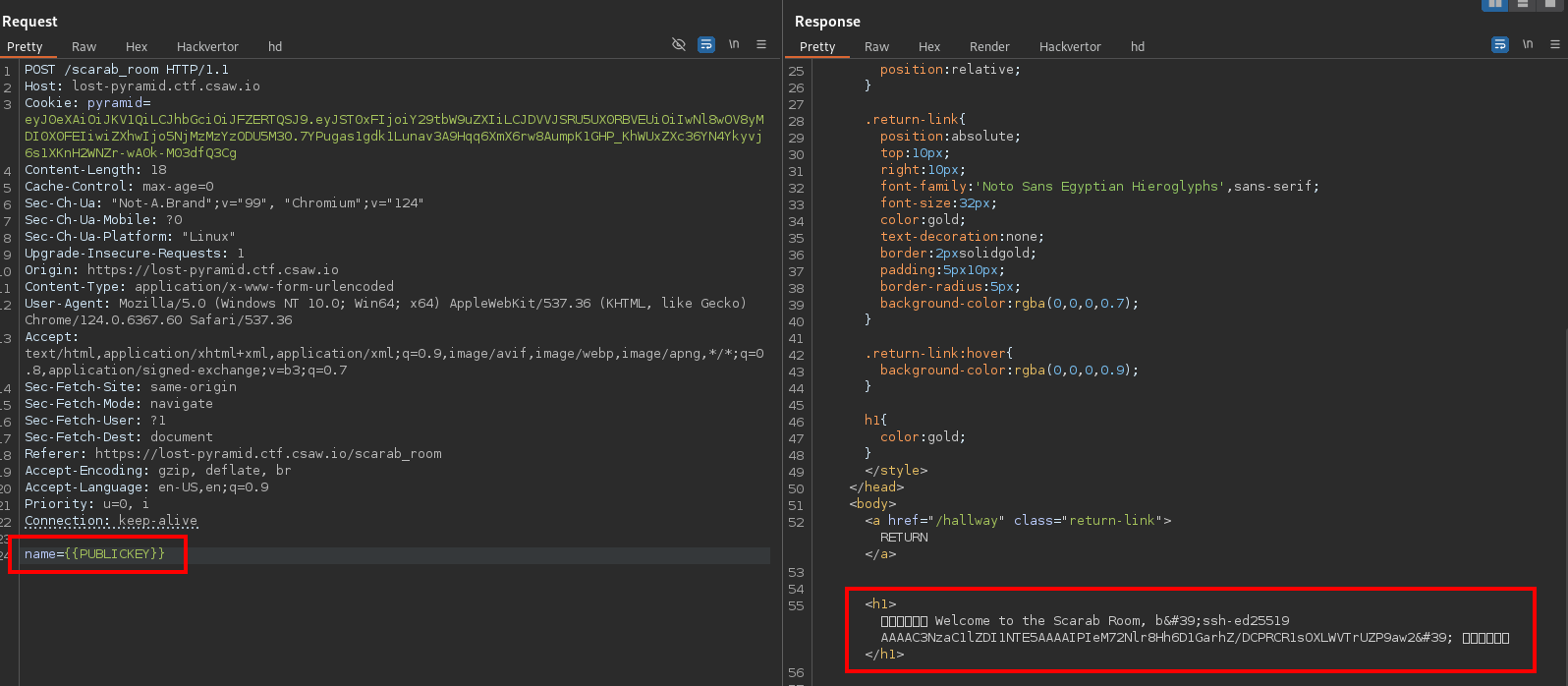Click the Sec-Fetch-Site: same-origin header
This screenshot has height=686, width=1568.
131,387
